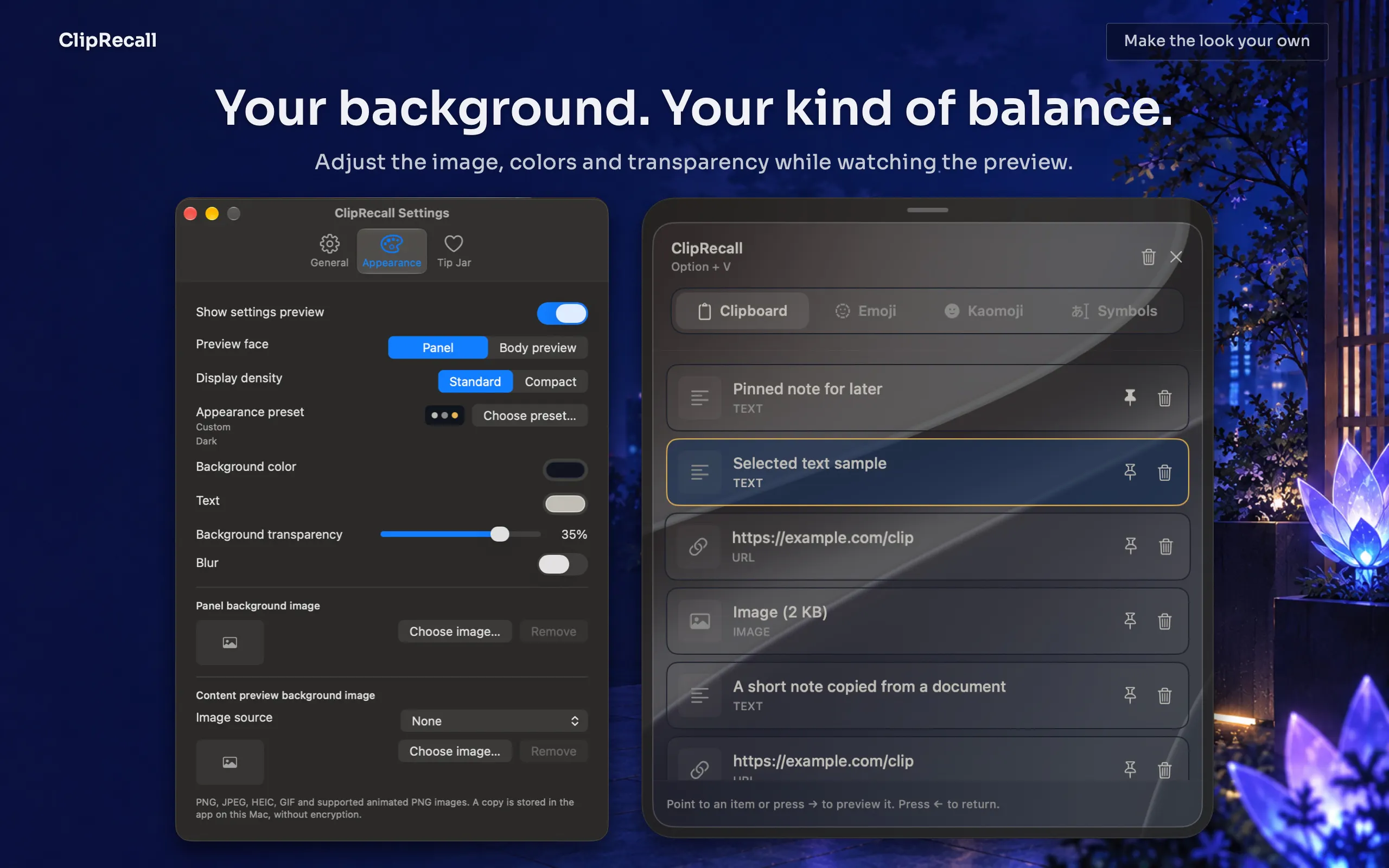This screenshot has height=868, width=1389.
Task: Click Make the look your own button
Action: (x=1217, y=41)
